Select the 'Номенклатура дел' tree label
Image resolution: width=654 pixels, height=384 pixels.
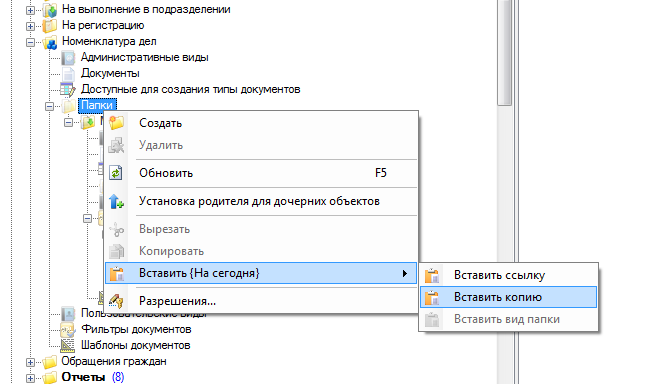pos(109,41)
